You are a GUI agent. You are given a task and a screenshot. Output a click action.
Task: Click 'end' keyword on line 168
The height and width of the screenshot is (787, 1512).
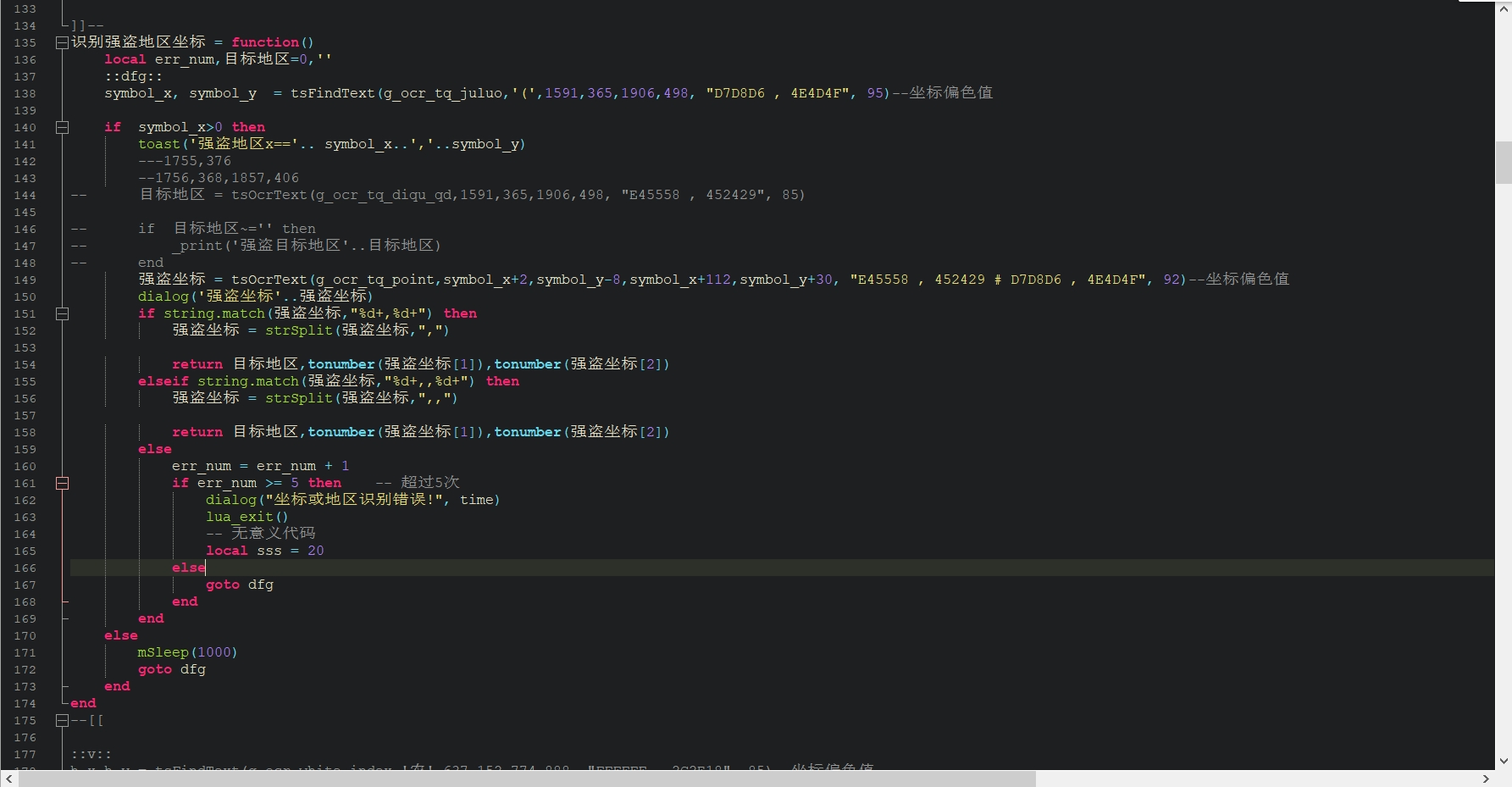(x=185, y=601)
